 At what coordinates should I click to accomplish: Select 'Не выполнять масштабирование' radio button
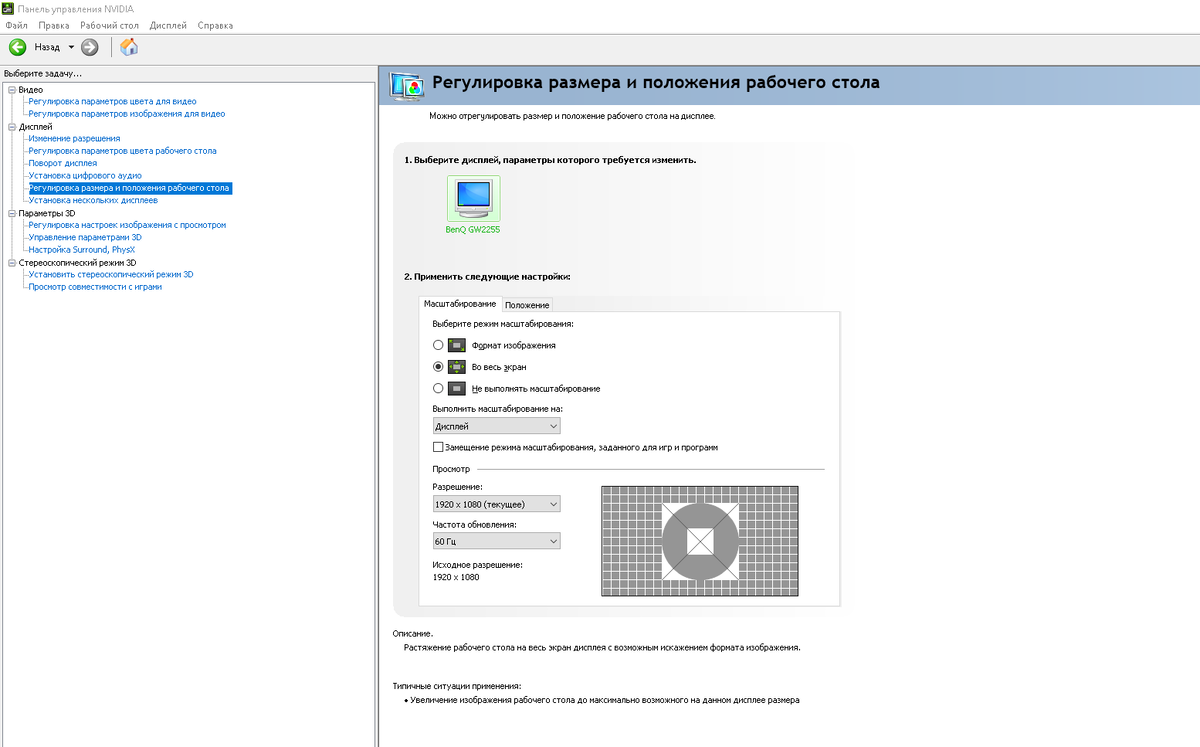(x=438, y=388)
